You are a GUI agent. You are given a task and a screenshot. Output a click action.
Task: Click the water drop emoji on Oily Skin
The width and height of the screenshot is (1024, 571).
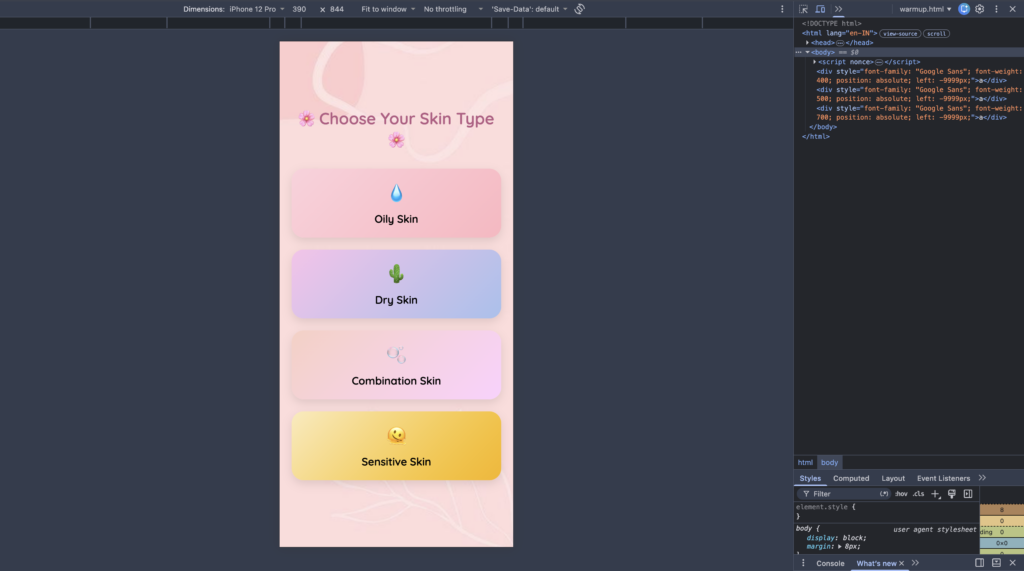click(396, 193)
